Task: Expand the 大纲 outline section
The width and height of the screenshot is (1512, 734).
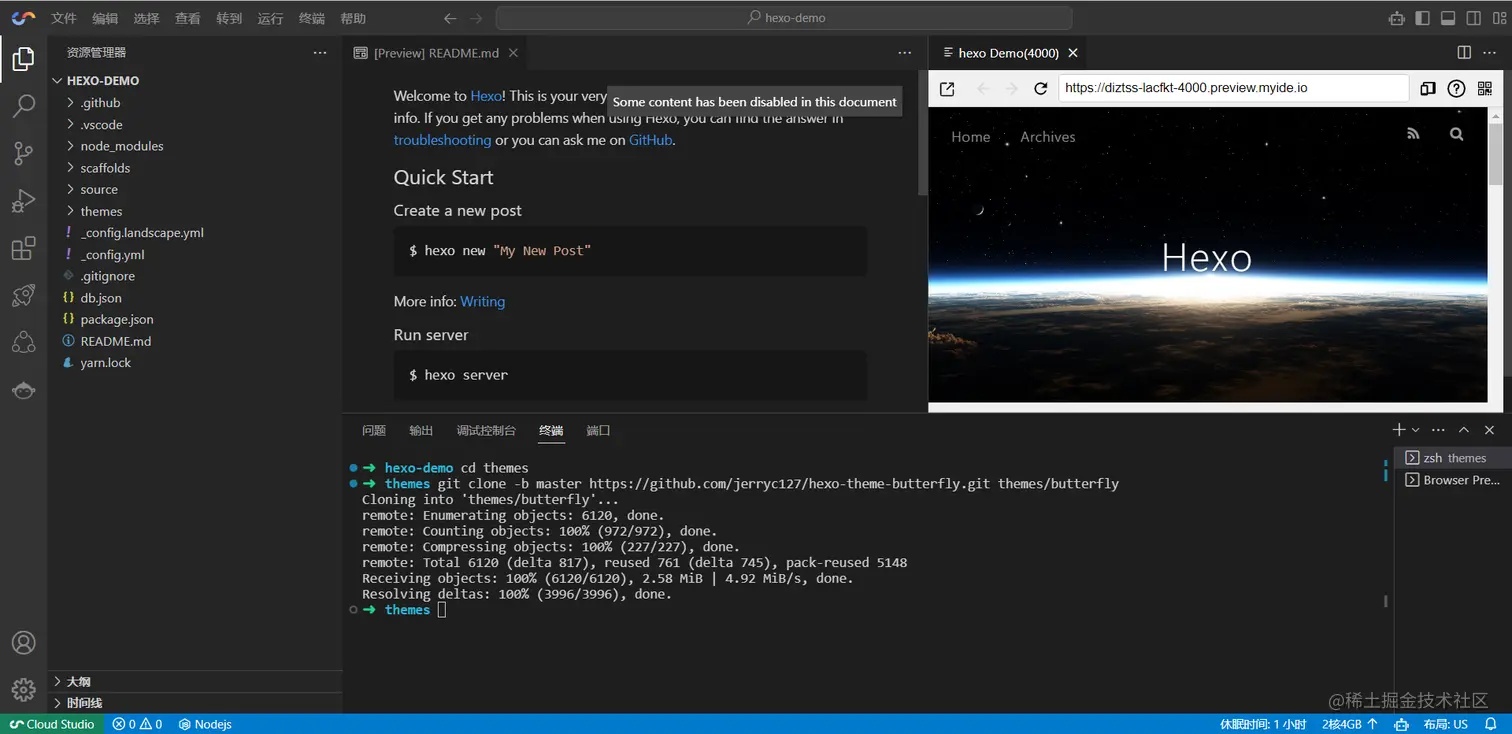Action: tap(195, 681)
